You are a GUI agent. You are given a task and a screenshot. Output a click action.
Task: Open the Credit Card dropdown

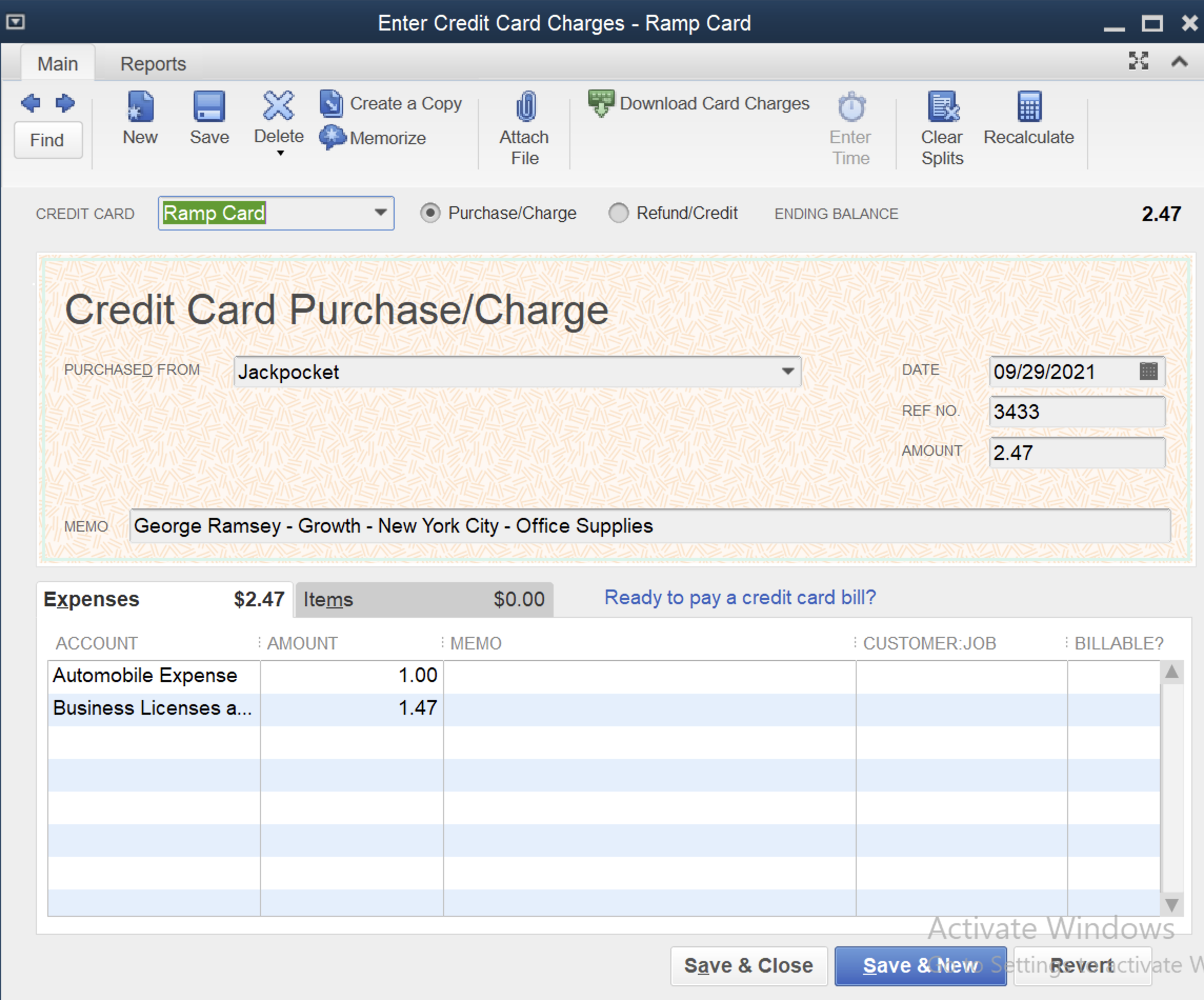(x=380, y=213)
